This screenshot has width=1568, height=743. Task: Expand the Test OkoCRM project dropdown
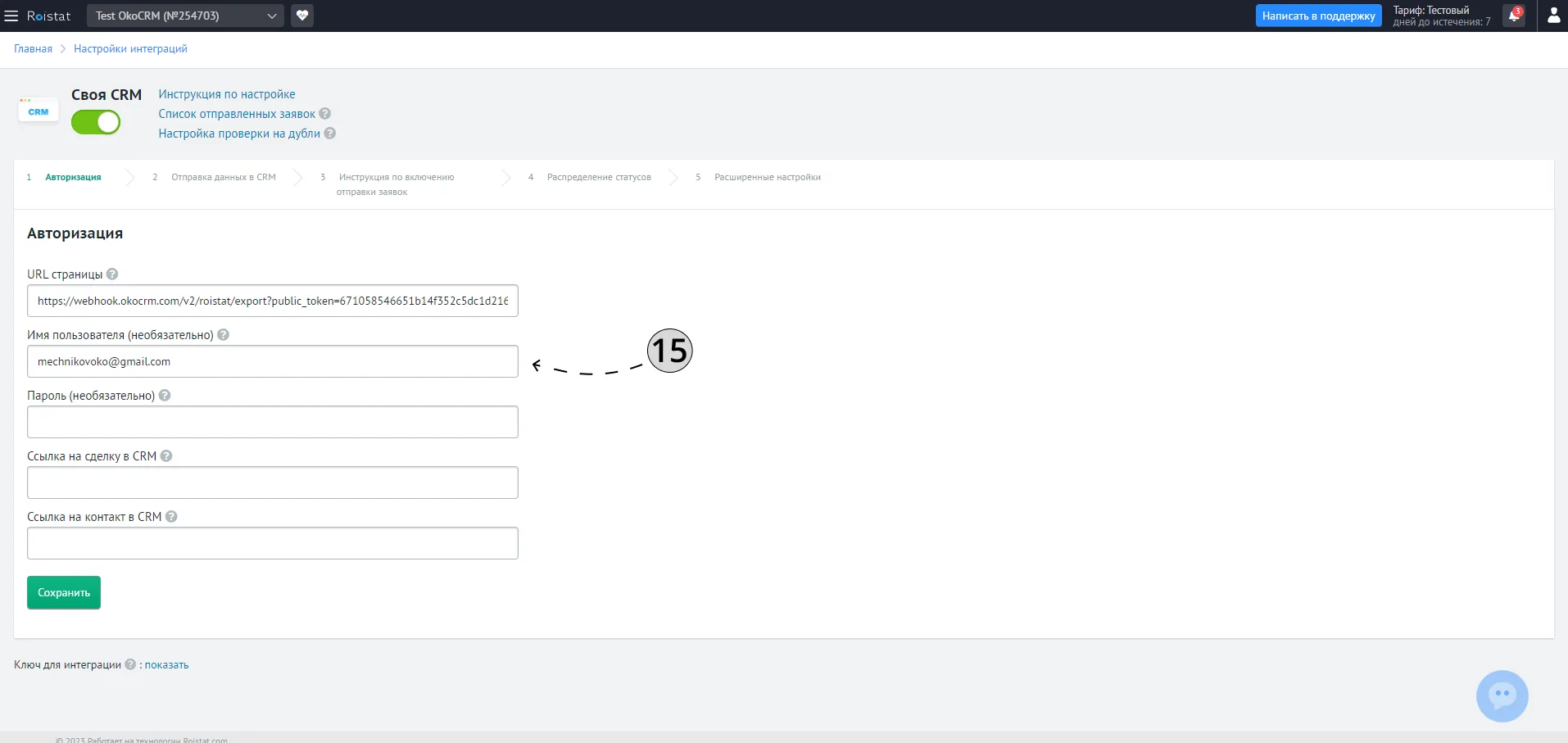(x=185, y=16)
